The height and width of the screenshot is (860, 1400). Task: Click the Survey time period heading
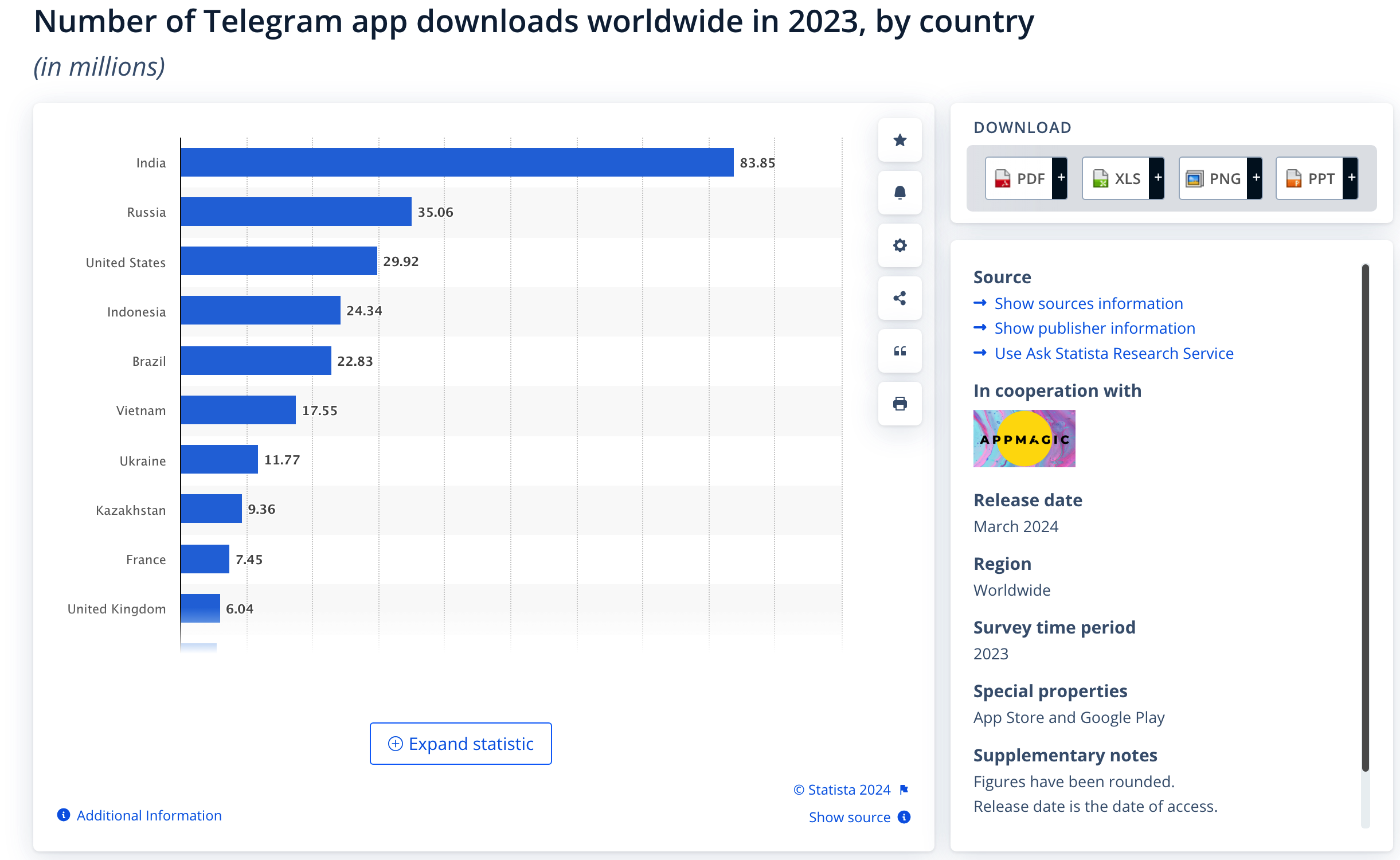pyautogui.click(x=1054, y=627)
